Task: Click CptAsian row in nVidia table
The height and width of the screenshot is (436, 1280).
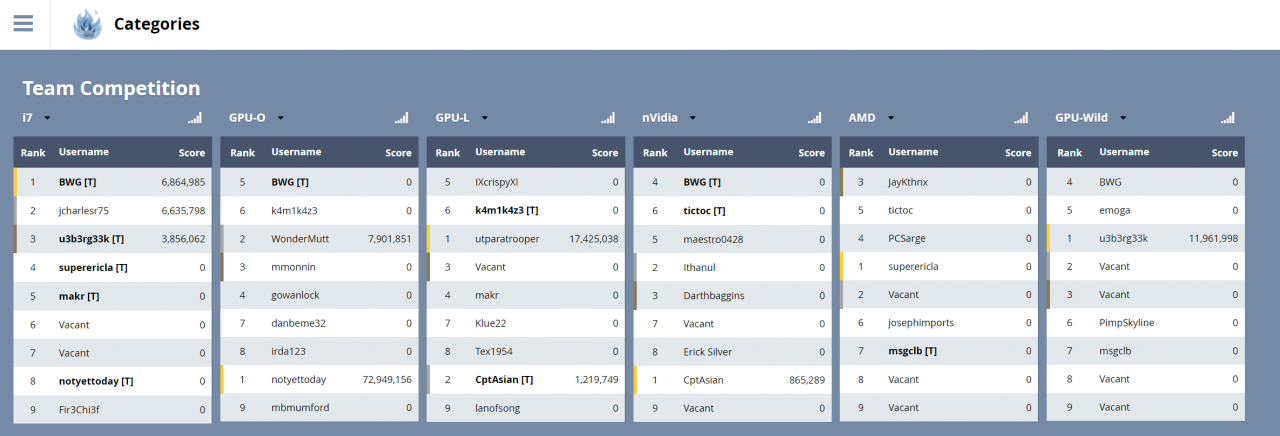Action: pos(705,380)
